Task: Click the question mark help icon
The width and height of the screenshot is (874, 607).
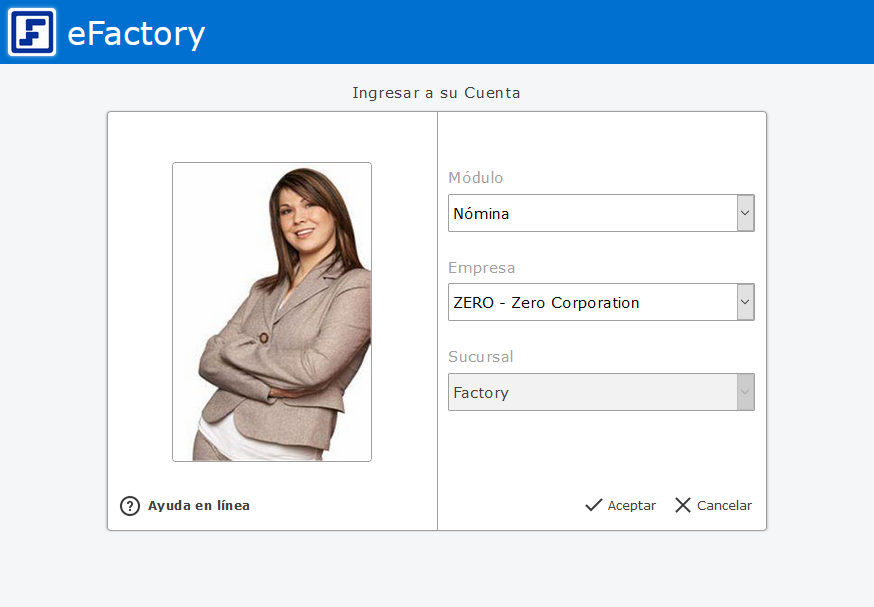Action: tap(130, 506)
